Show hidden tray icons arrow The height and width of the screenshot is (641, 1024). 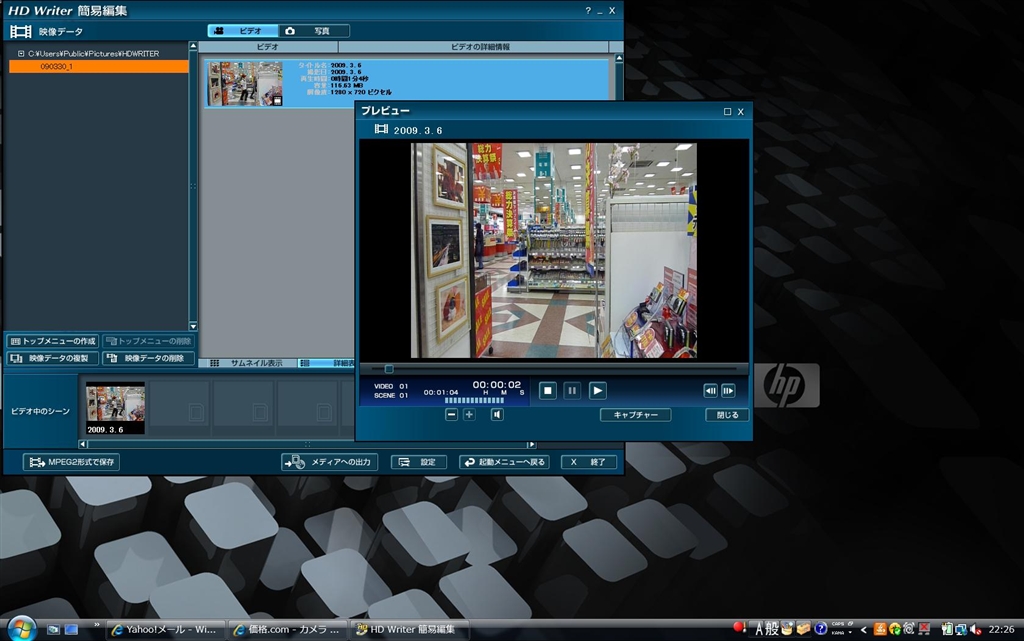[x=863, y=630]
